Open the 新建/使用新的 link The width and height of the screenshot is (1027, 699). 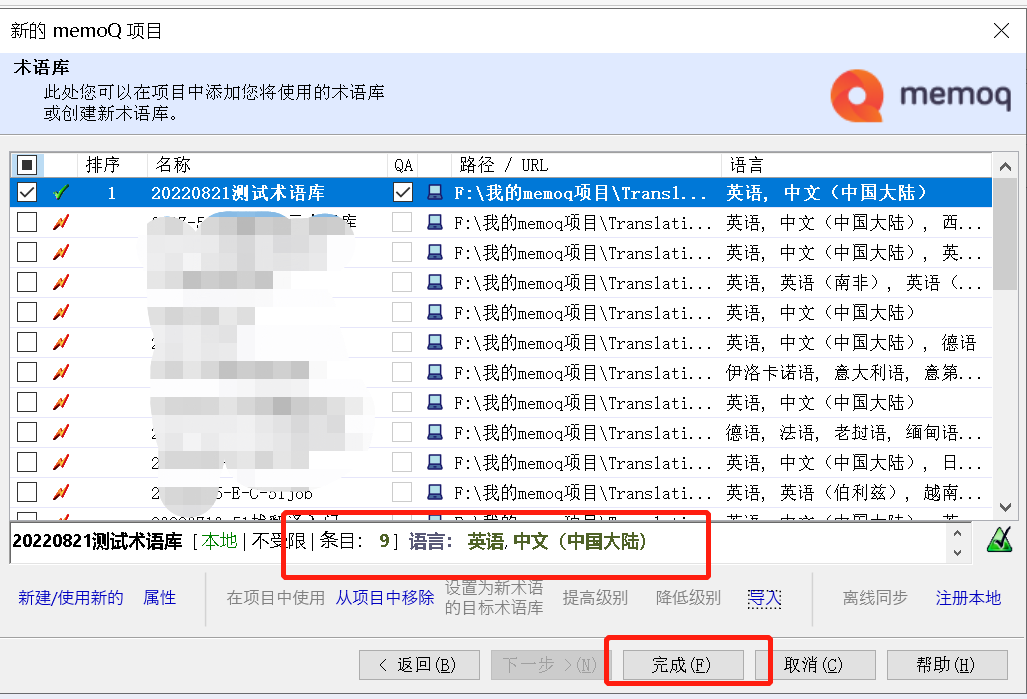(x=71, y=597)
